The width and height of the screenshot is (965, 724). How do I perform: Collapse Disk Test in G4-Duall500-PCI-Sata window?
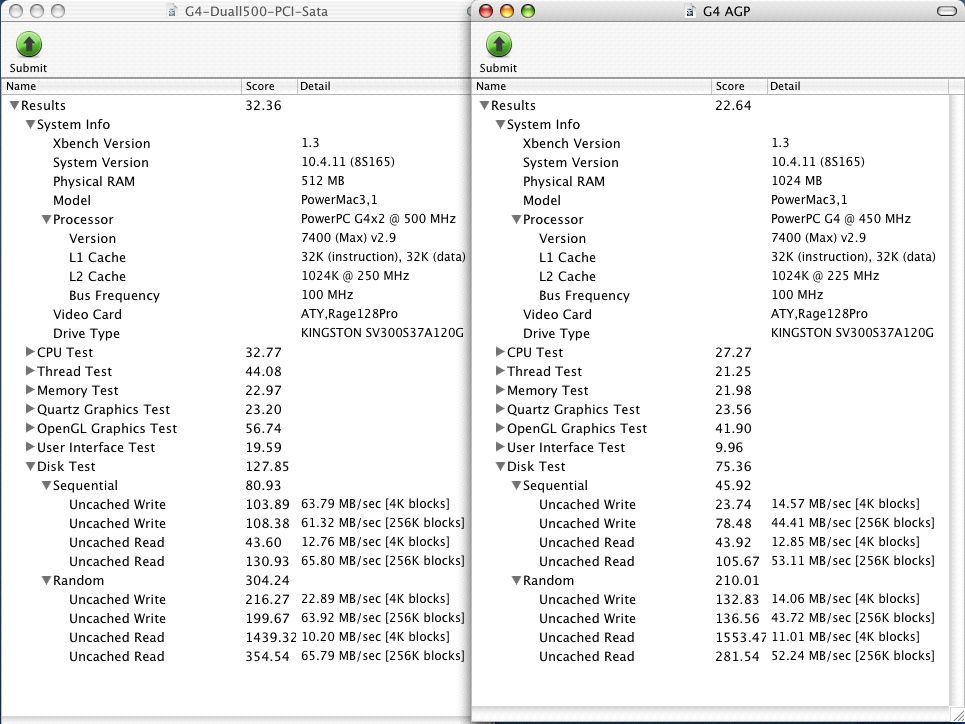coord(30,467)
